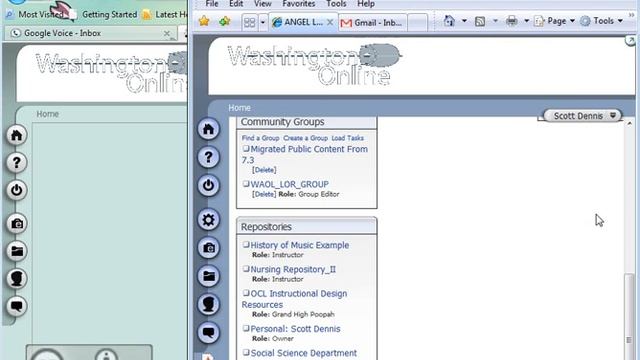640x360 pixels.
Task: Click power icon in left Firefox window
Action: click(x=17, y=190)
